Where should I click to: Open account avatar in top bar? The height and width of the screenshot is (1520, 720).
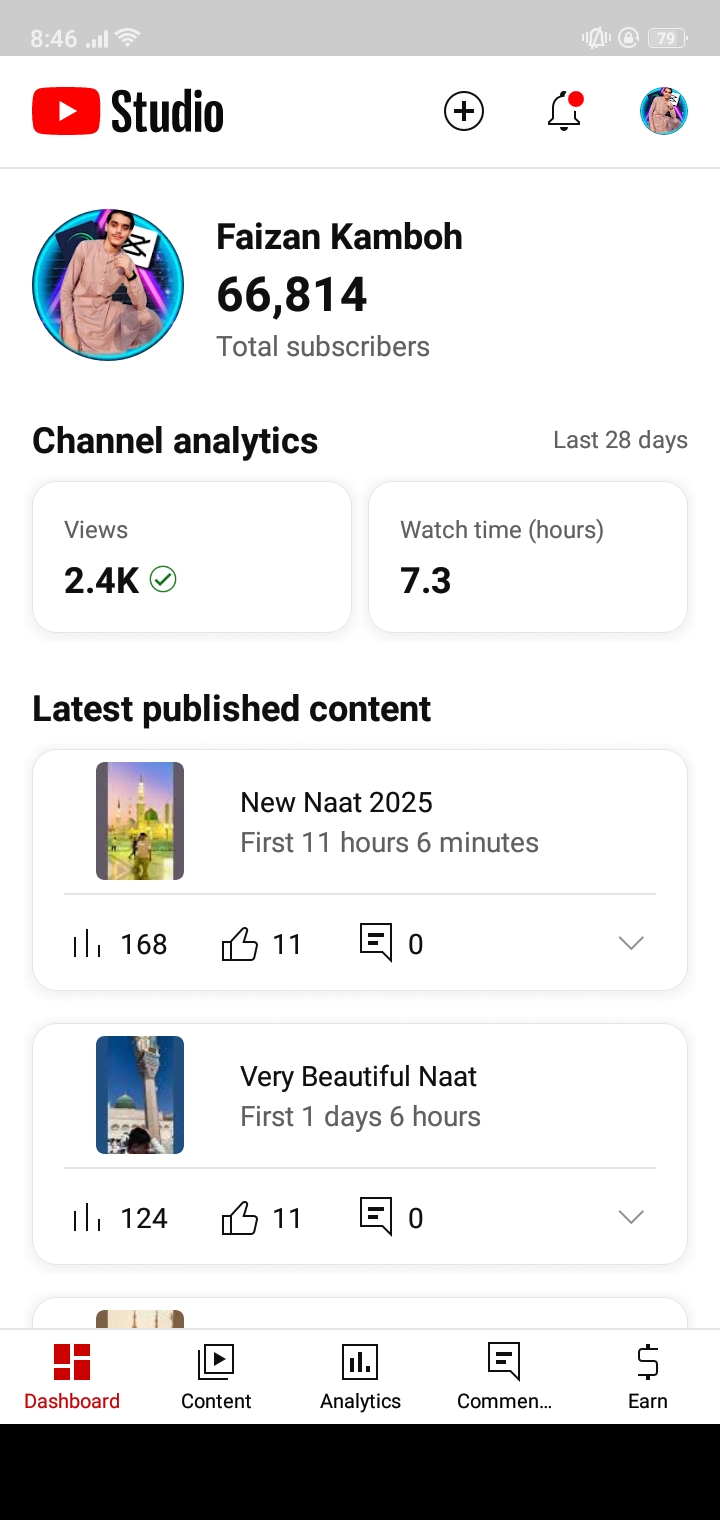click(x=664, y=111)
